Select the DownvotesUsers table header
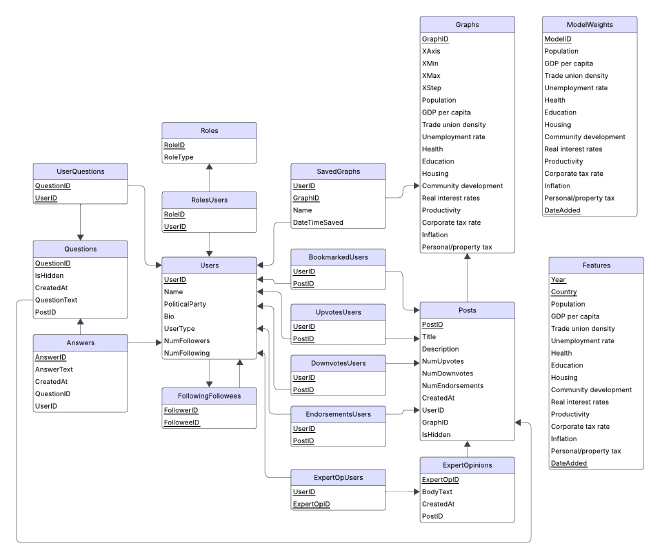The image size is (660, 559). [x=337, y=361]
